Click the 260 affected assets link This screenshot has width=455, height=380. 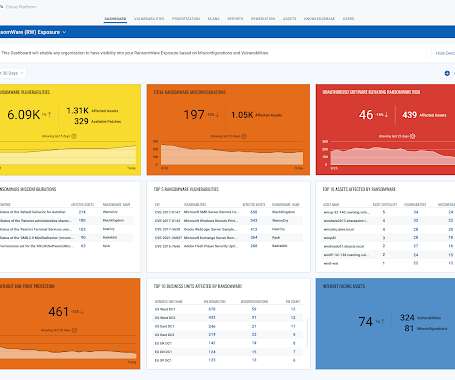(254, 246)
